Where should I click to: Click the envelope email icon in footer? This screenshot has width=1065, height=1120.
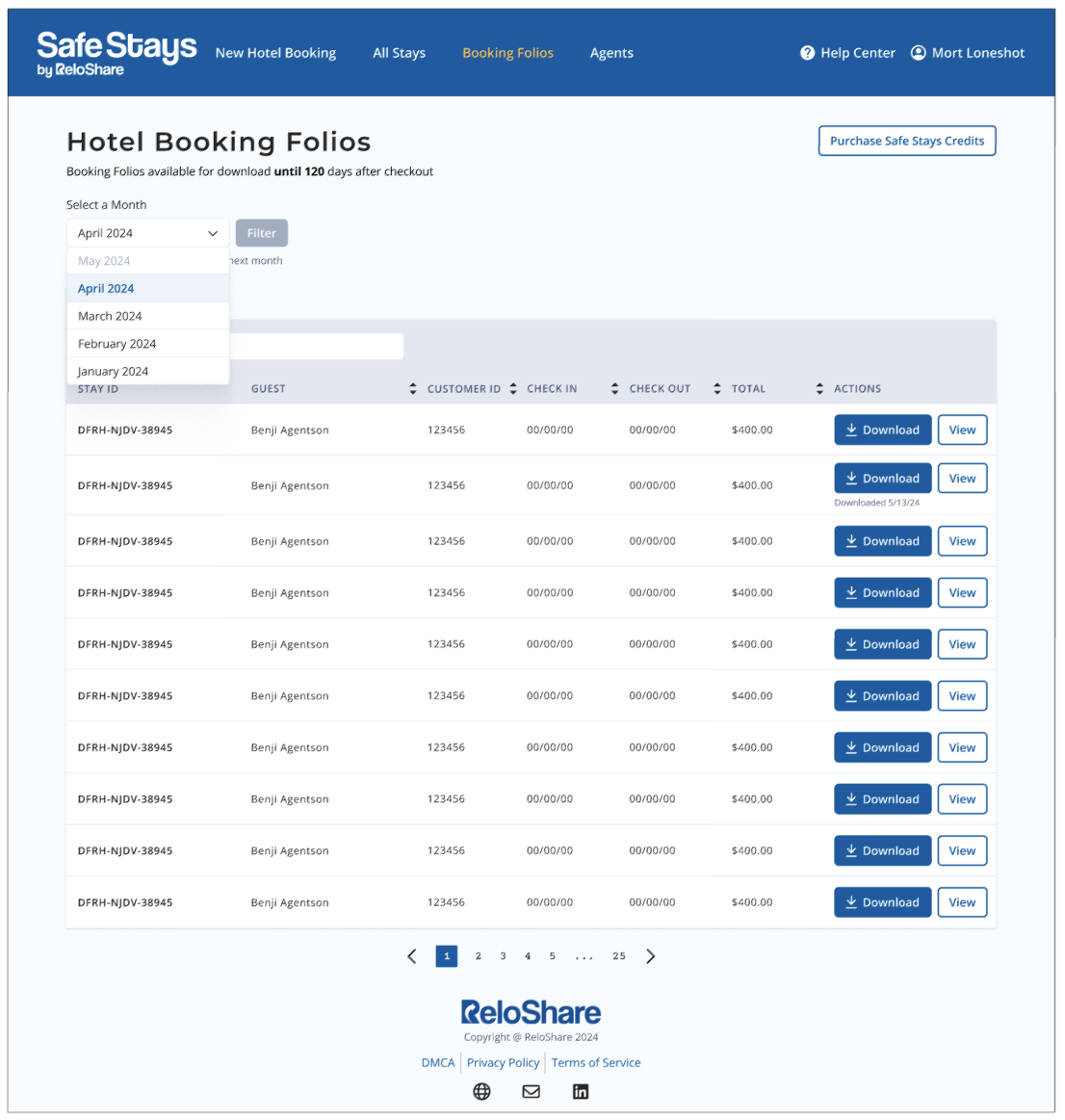click(x=531, y=1091)
